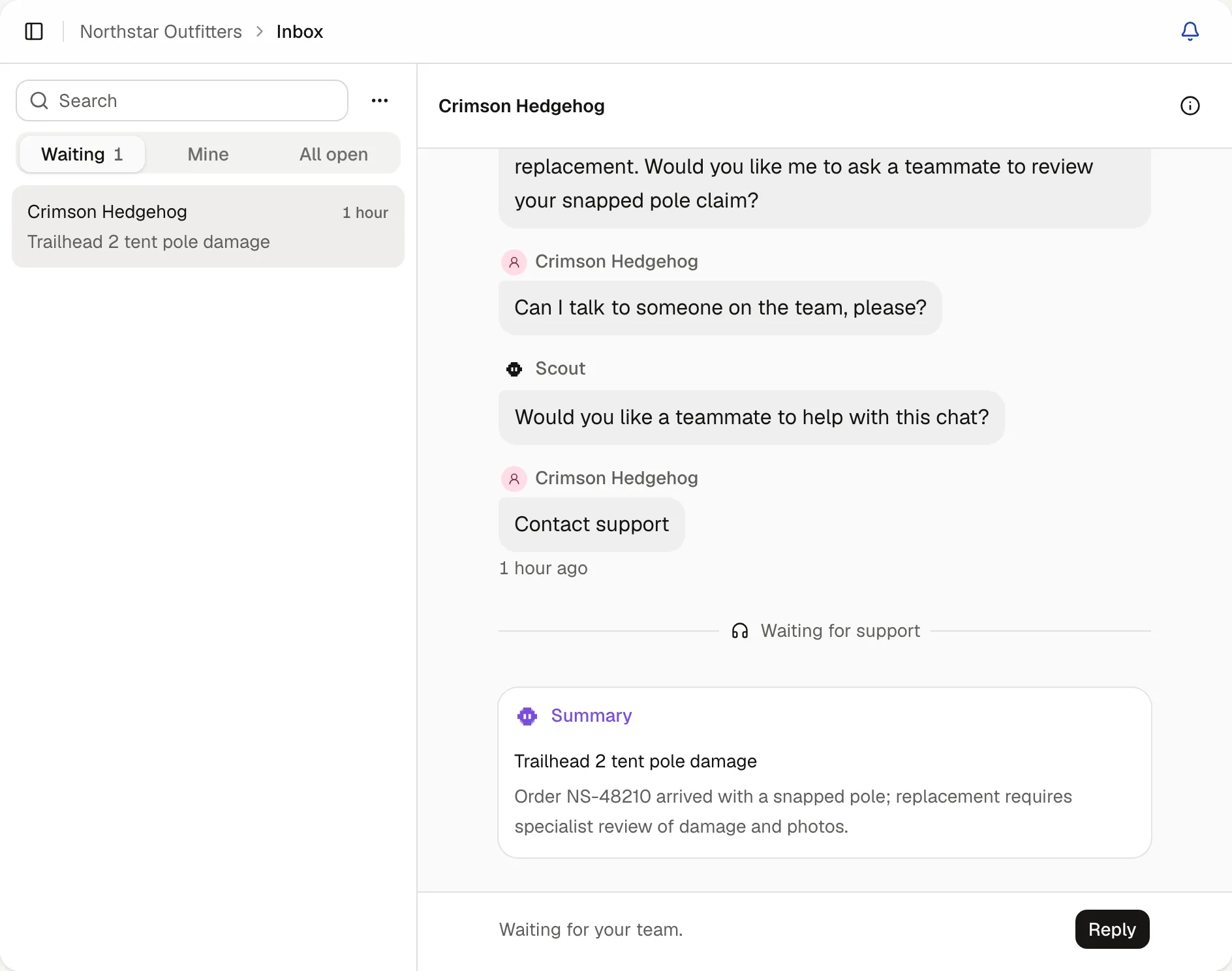Click 'Can I talk to someone' message
The image size is (1232, 971).
(720, 308)
